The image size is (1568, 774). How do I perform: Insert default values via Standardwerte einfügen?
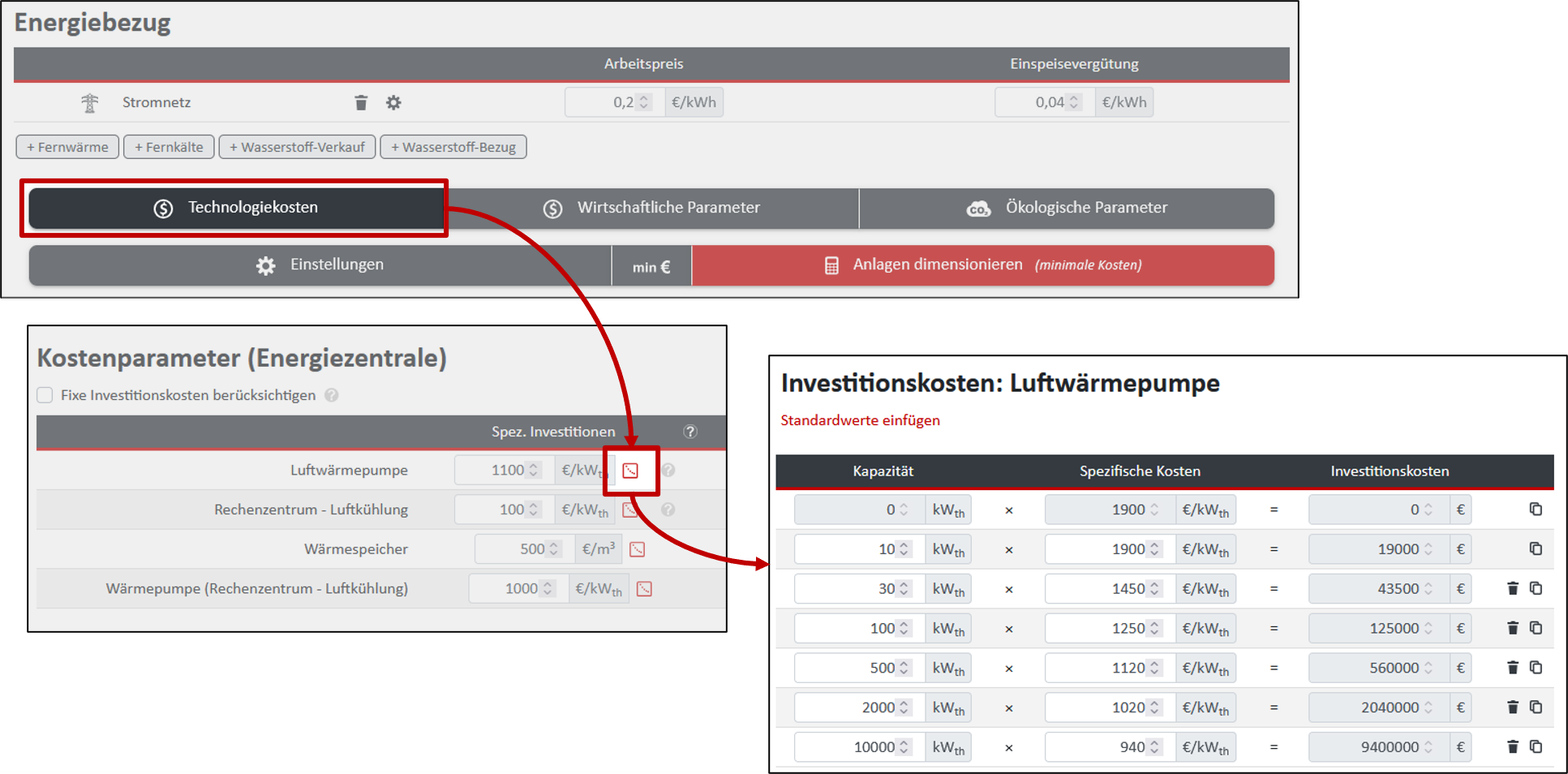tap(860, 420)
